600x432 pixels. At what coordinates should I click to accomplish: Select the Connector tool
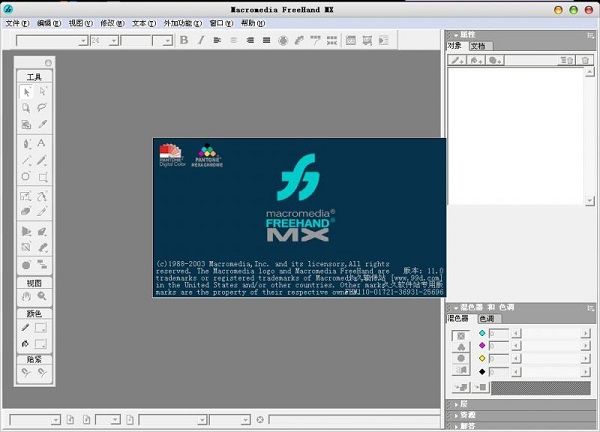pyautogui.click(x=42, y=265)
